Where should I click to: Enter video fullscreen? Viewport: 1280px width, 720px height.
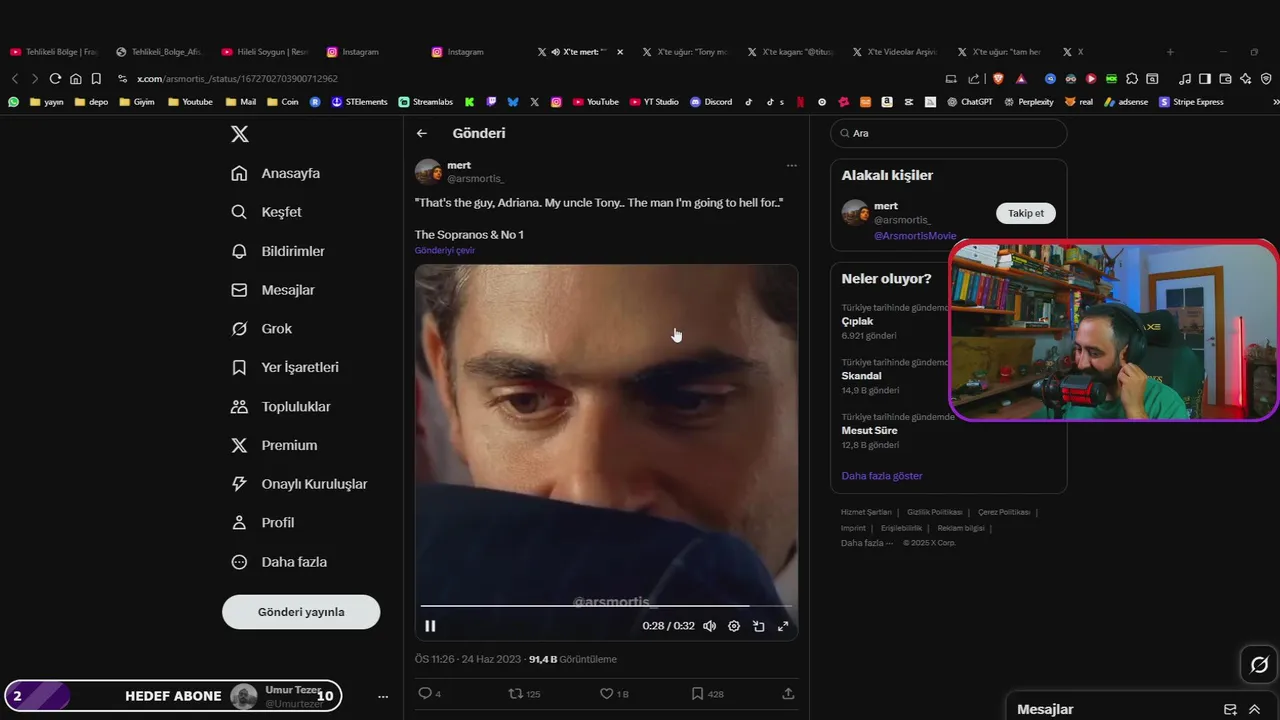pos(783,626)
